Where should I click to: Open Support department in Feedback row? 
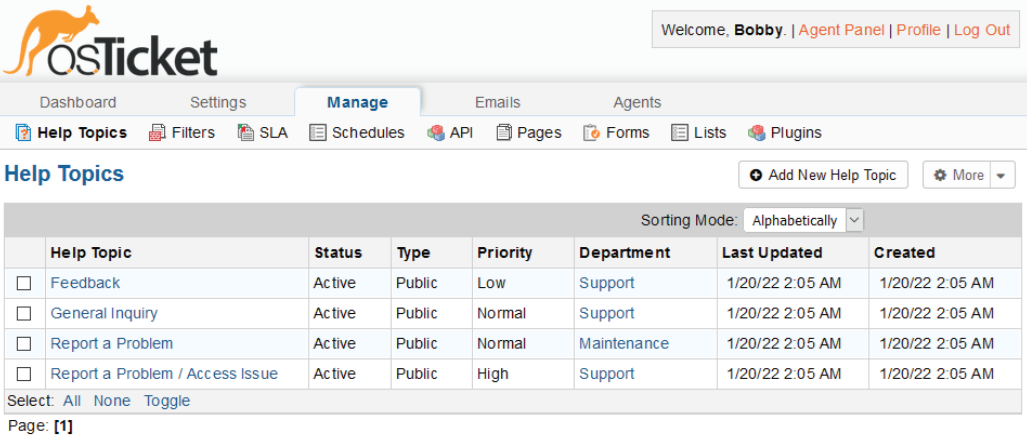(607, 283)
